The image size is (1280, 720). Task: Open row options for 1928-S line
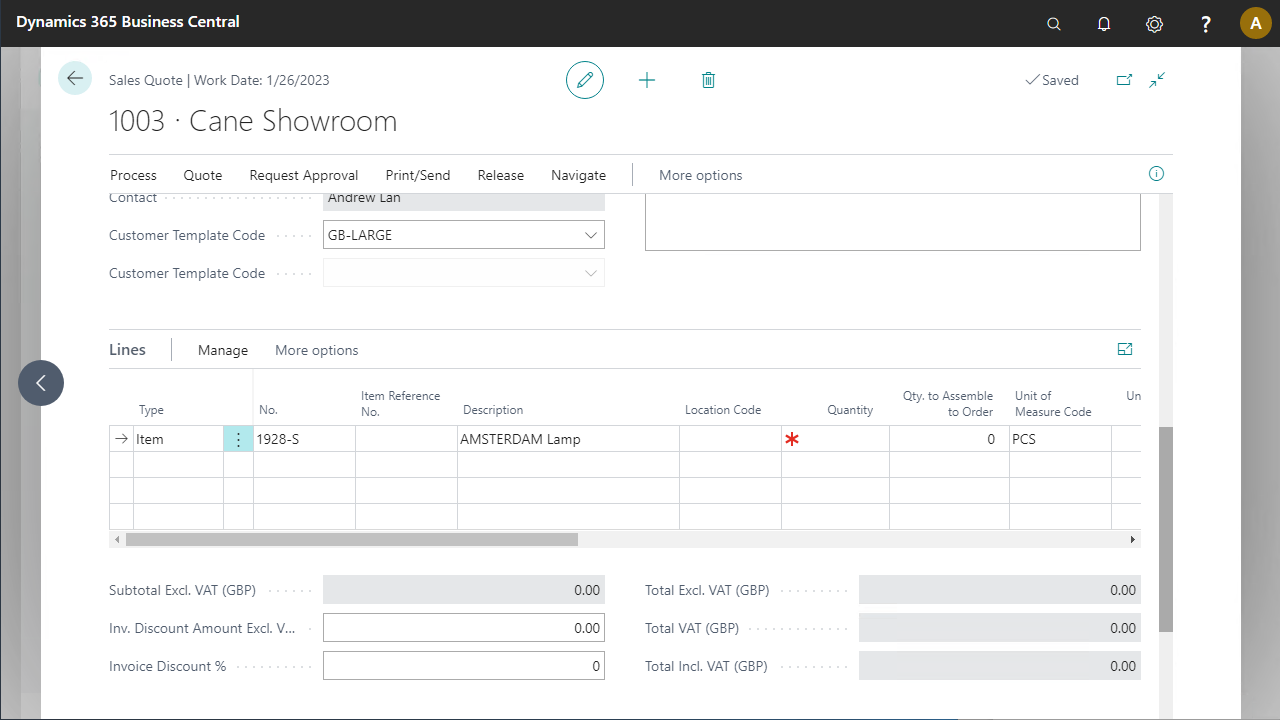(x=238, y=439)
